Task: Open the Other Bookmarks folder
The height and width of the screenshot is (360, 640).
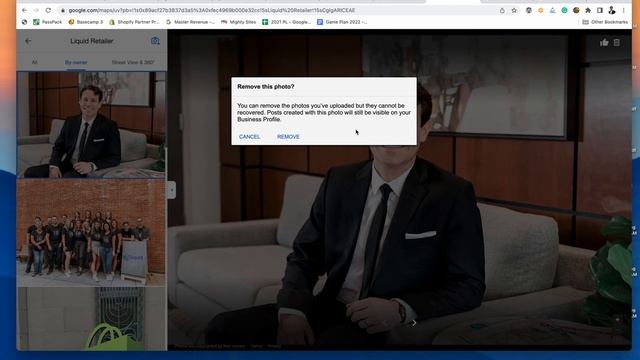Action: (x=605, y=22)
